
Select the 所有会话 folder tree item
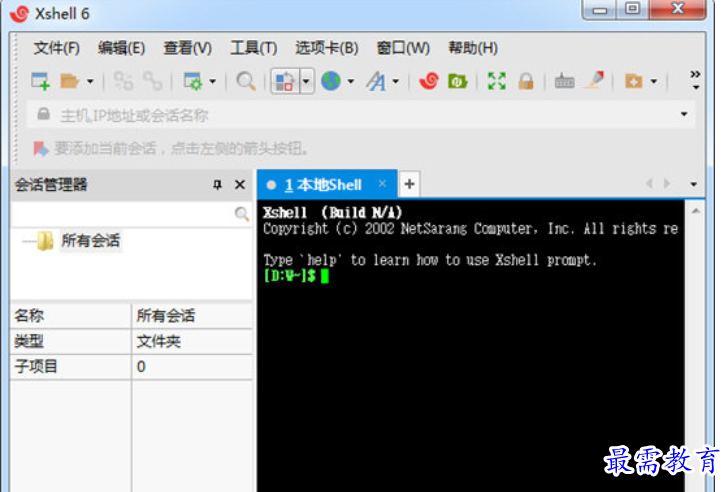click(91, 240)
